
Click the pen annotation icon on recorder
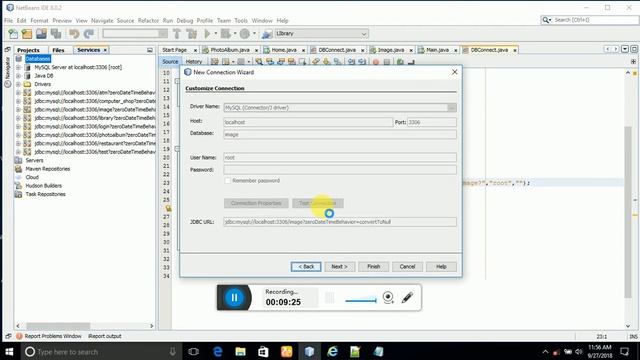click(407, 298)
